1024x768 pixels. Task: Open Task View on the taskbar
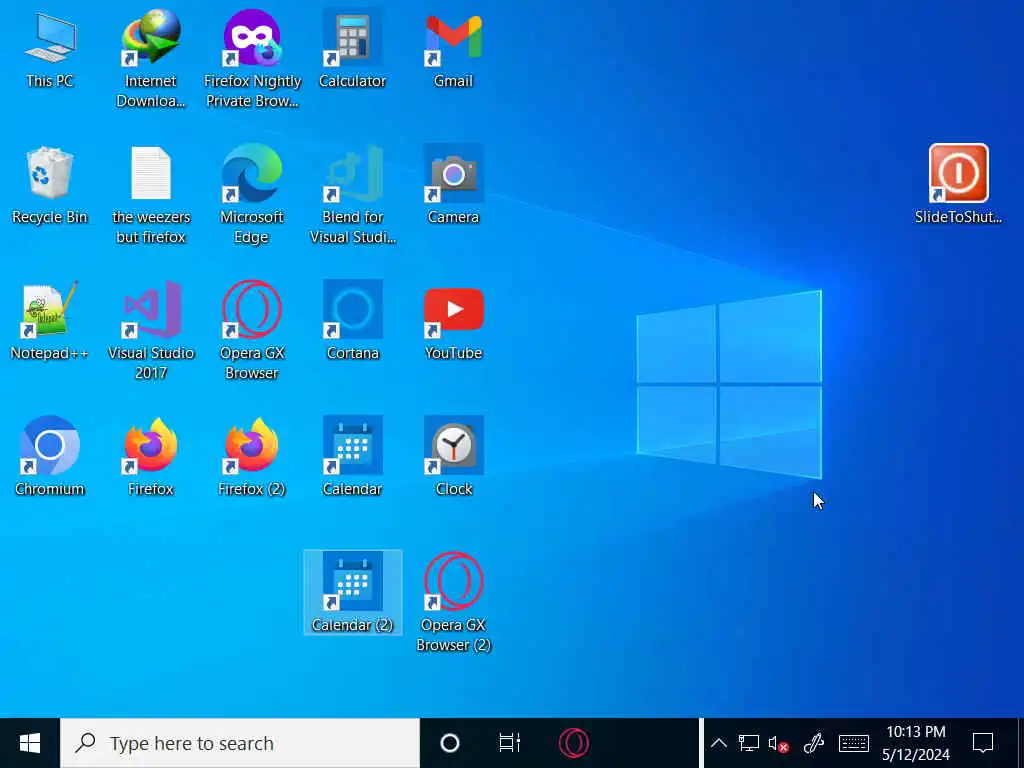(509, 743)
